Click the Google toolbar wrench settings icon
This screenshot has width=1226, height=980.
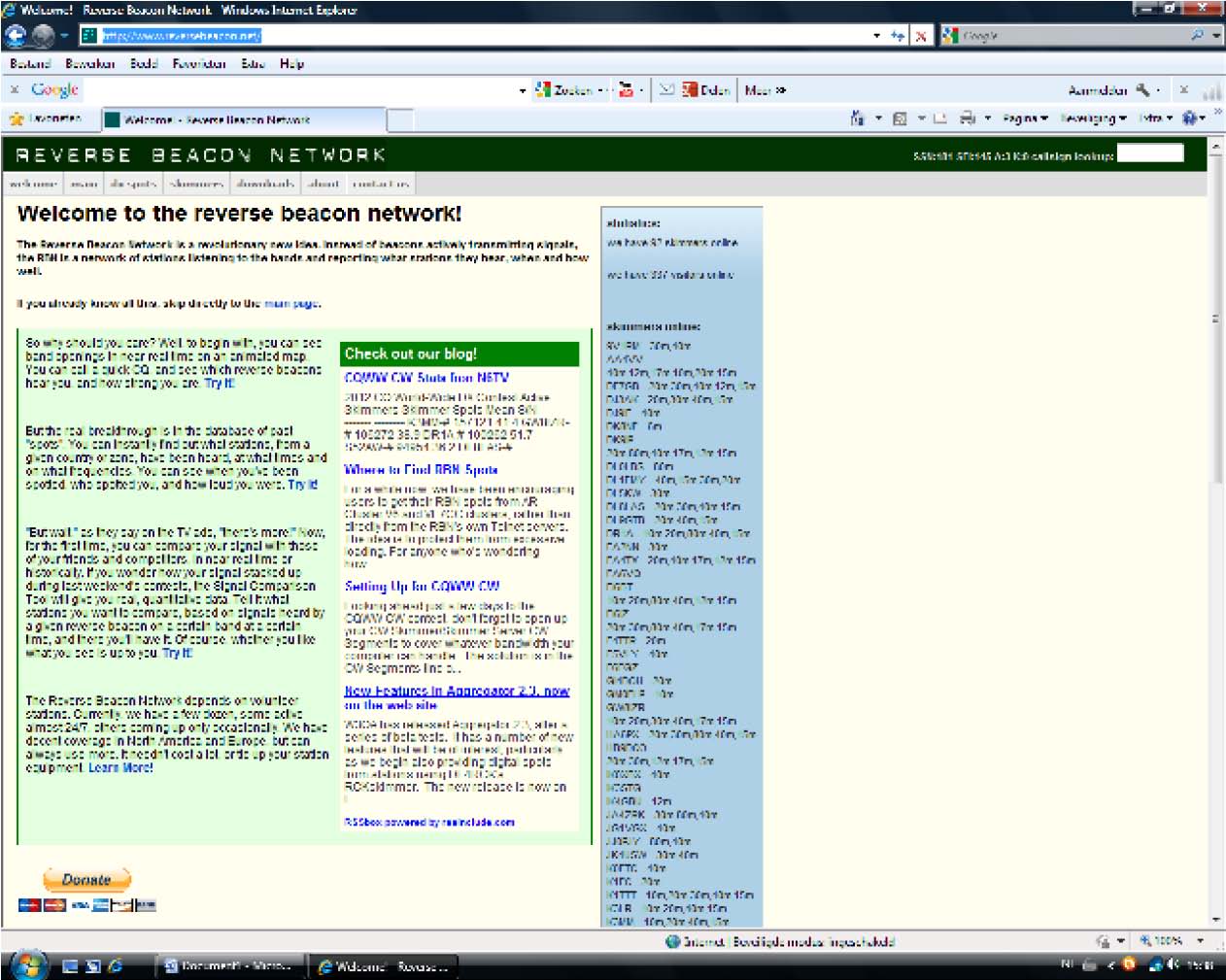pos(1142,90)
